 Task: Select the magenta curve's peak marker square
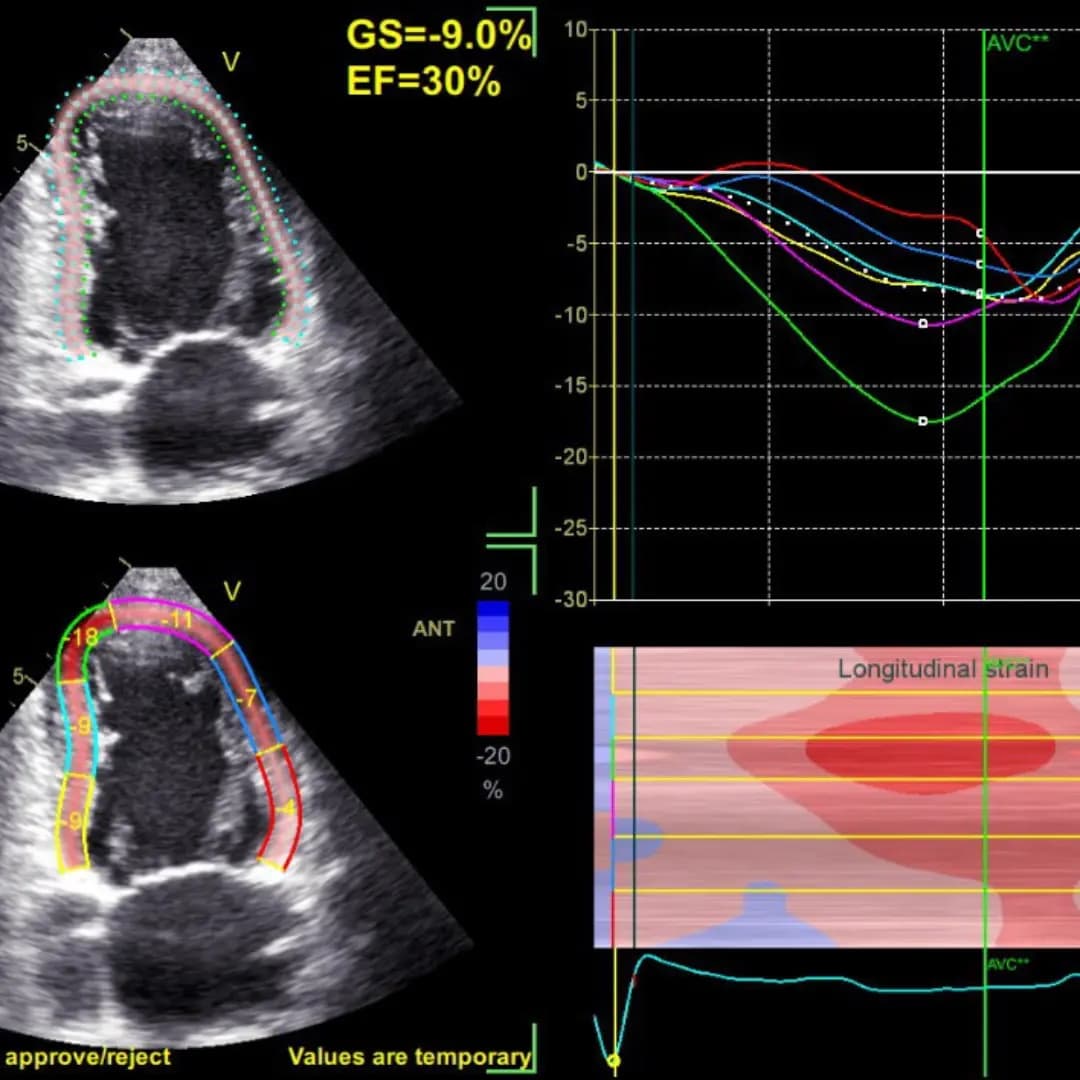[x=923, y=323]
